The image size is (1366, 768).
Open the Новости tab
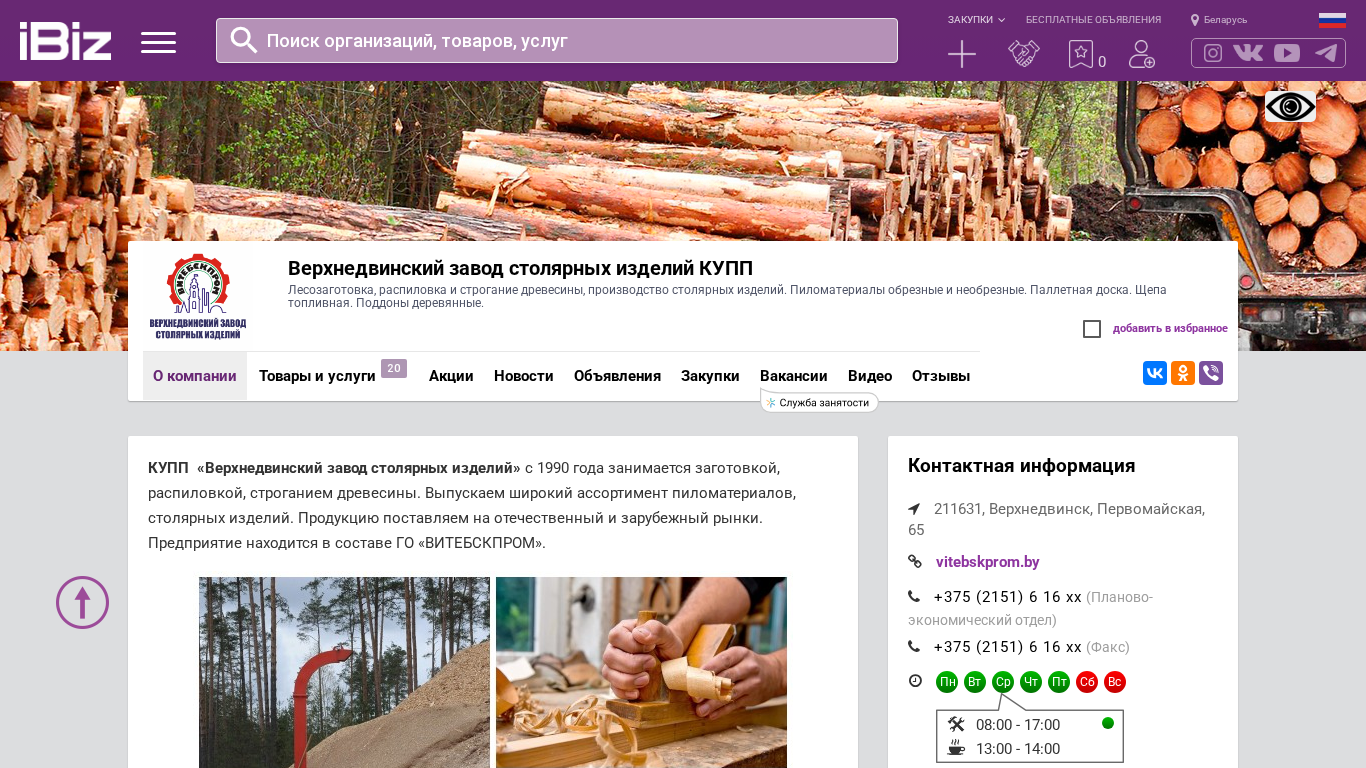click(524, 376)
